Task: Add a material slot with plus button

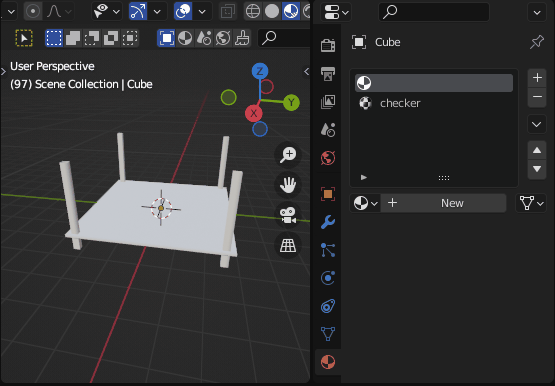Action: click(x=537, y=78)
